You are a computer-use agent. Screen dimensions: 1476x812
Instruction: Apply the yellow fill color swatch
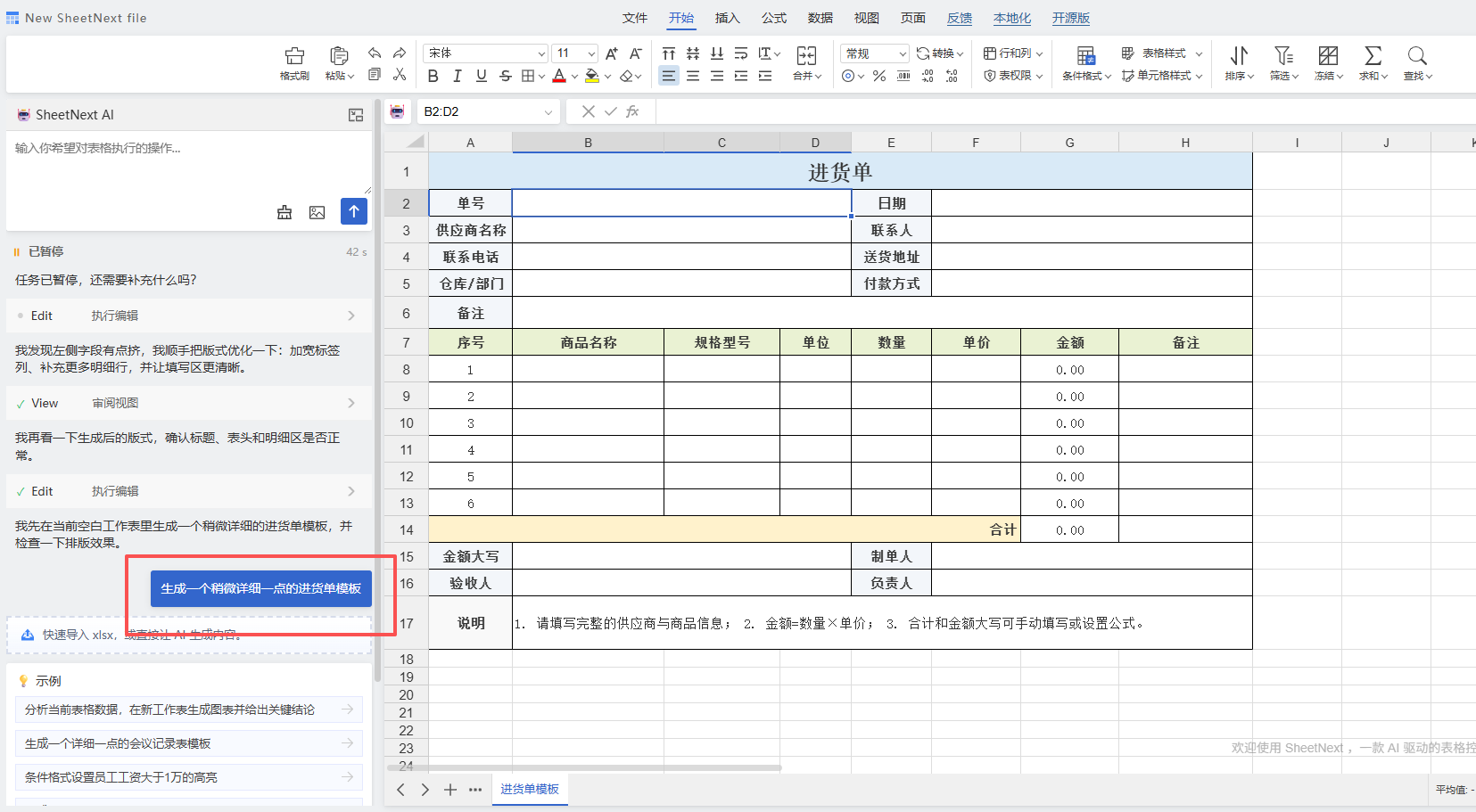(x=592, y=76)
